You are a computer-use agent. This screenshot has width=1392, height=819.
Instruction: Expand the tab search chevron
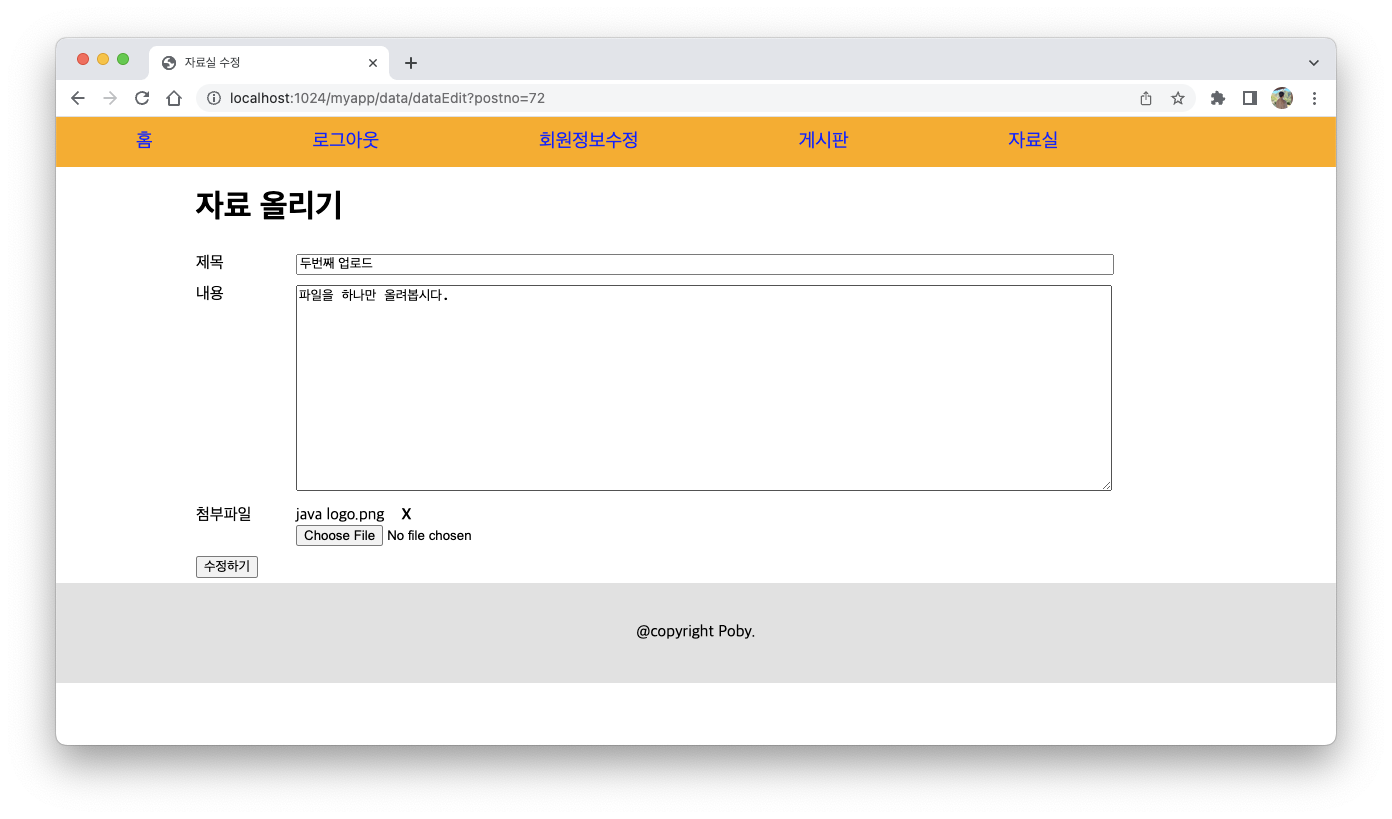(1314, 63)
